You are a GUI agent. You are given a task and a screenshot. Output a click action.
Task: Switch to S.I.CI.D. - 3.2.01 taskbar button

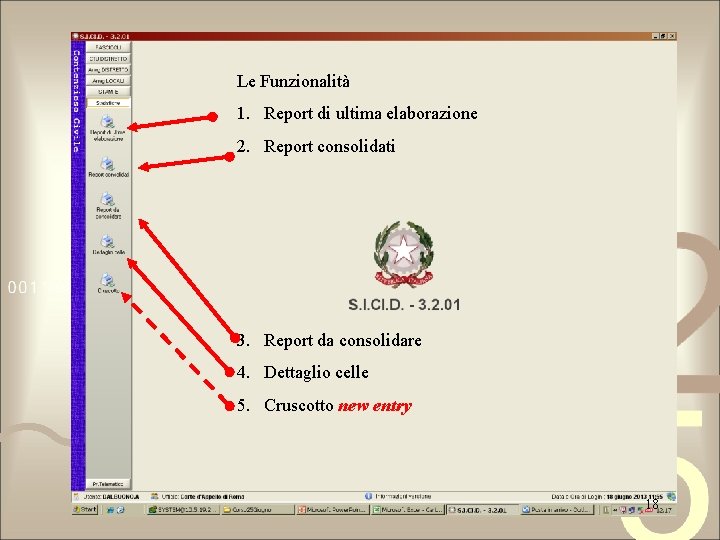pos(483,510)
